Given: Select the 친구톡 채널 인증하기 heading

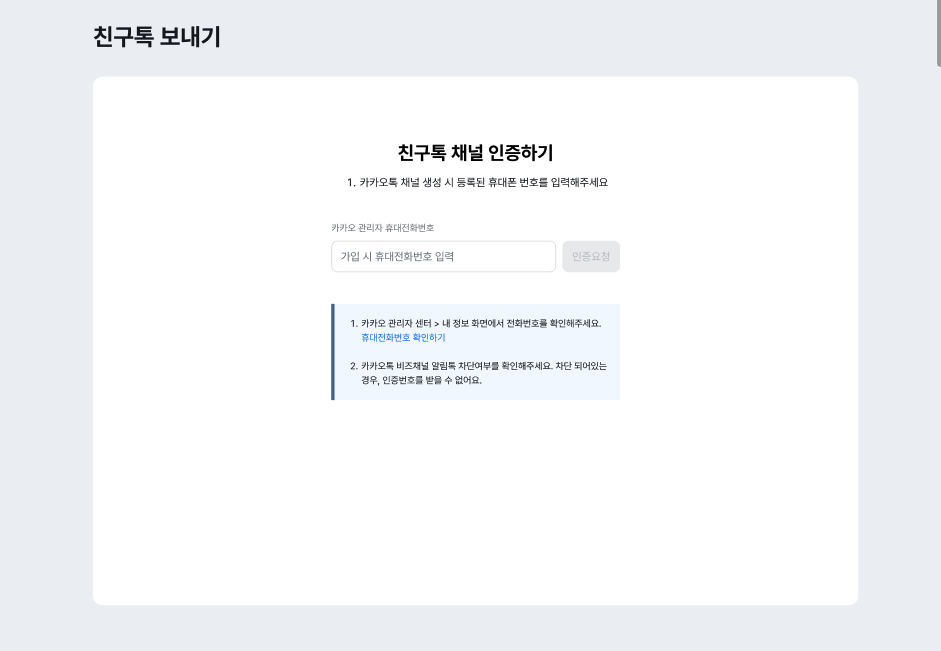Looking at the screenshot, I should pyautogui.click(x=475, y=152).
